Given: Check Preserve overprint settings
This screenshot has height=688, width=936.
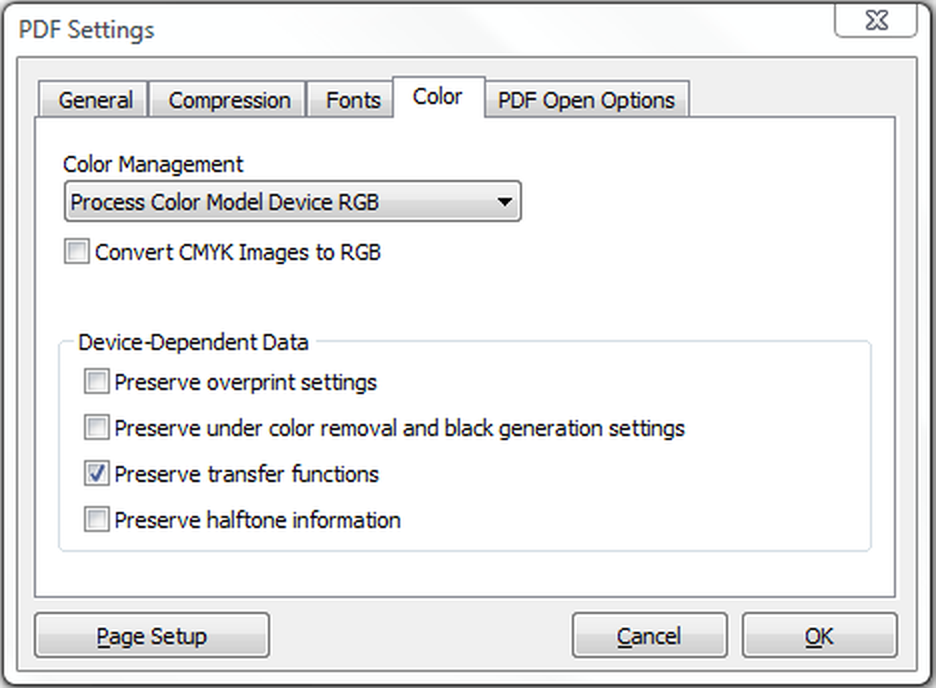Looking at the screenshot, I should (97, 382).
